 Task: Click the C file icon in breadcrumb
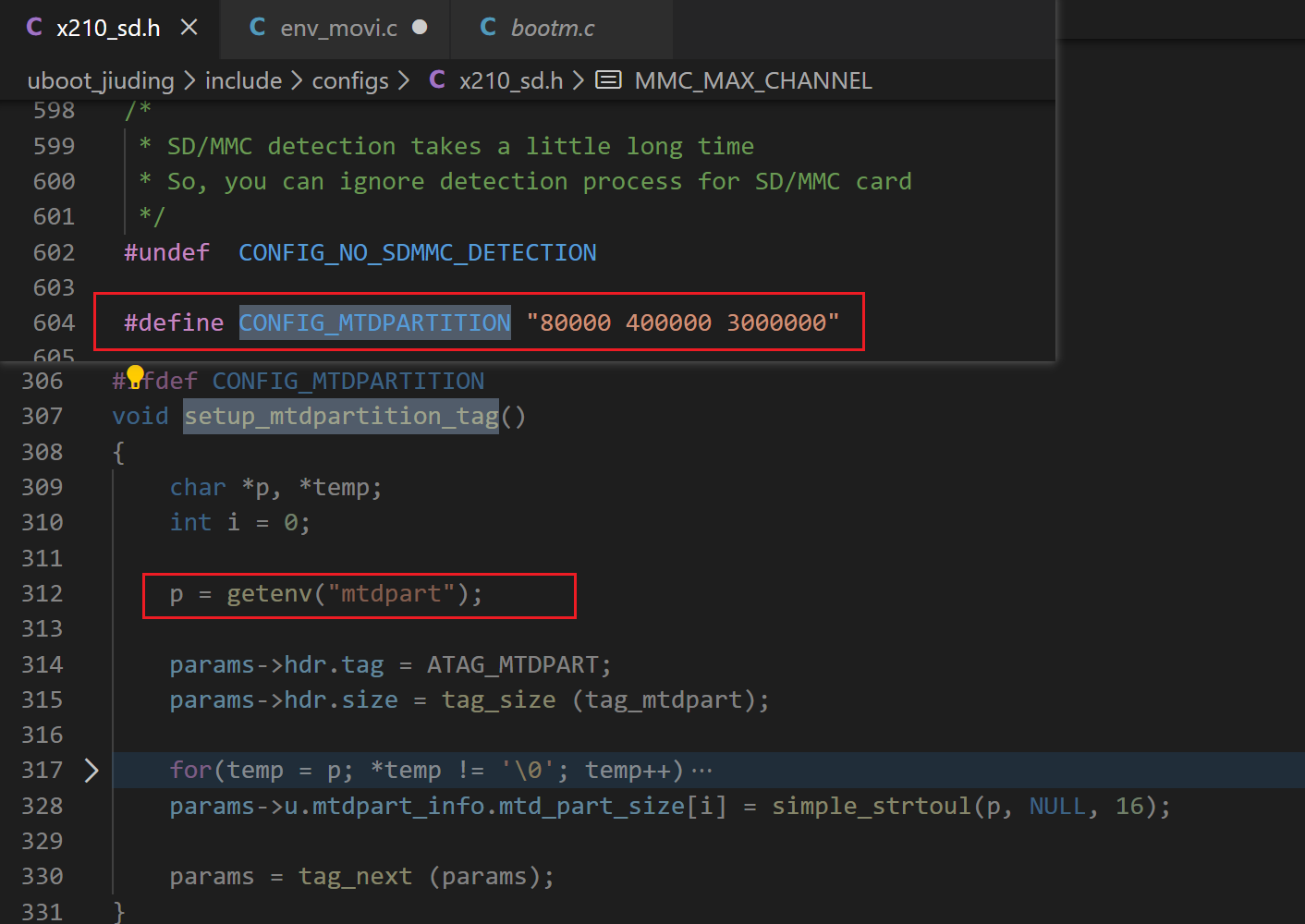click(x=437, y=80)
